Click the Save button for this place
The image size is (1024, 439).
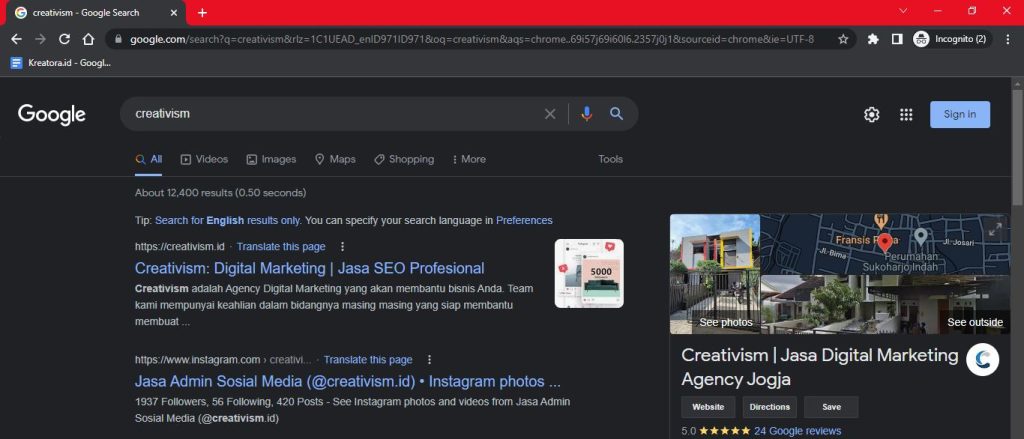pyautogui.click(x=831, y=407)
